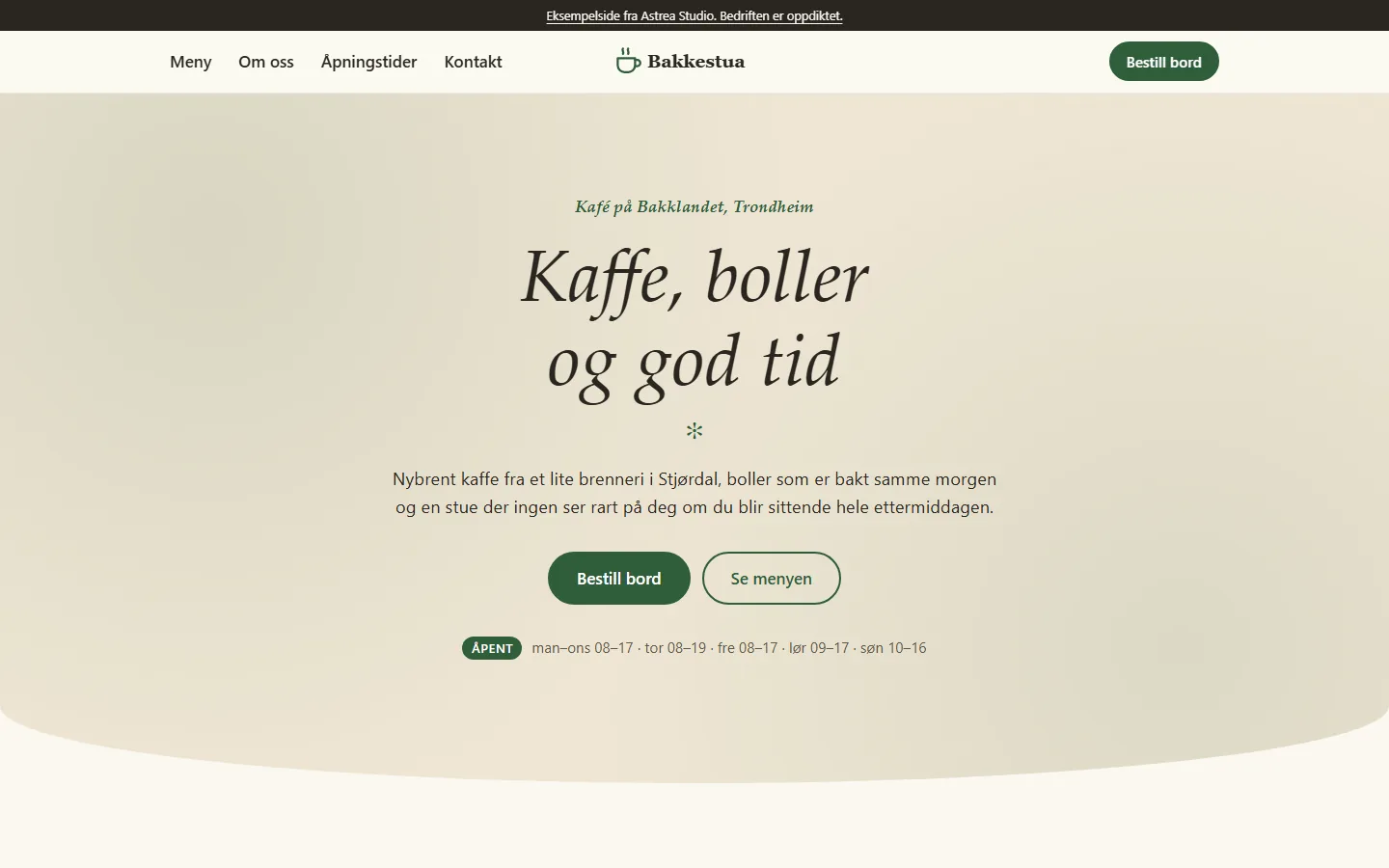Follow the Astrea Studio example-page banner link
Viewport: 1389px width, 868px height.
point(694,15)
